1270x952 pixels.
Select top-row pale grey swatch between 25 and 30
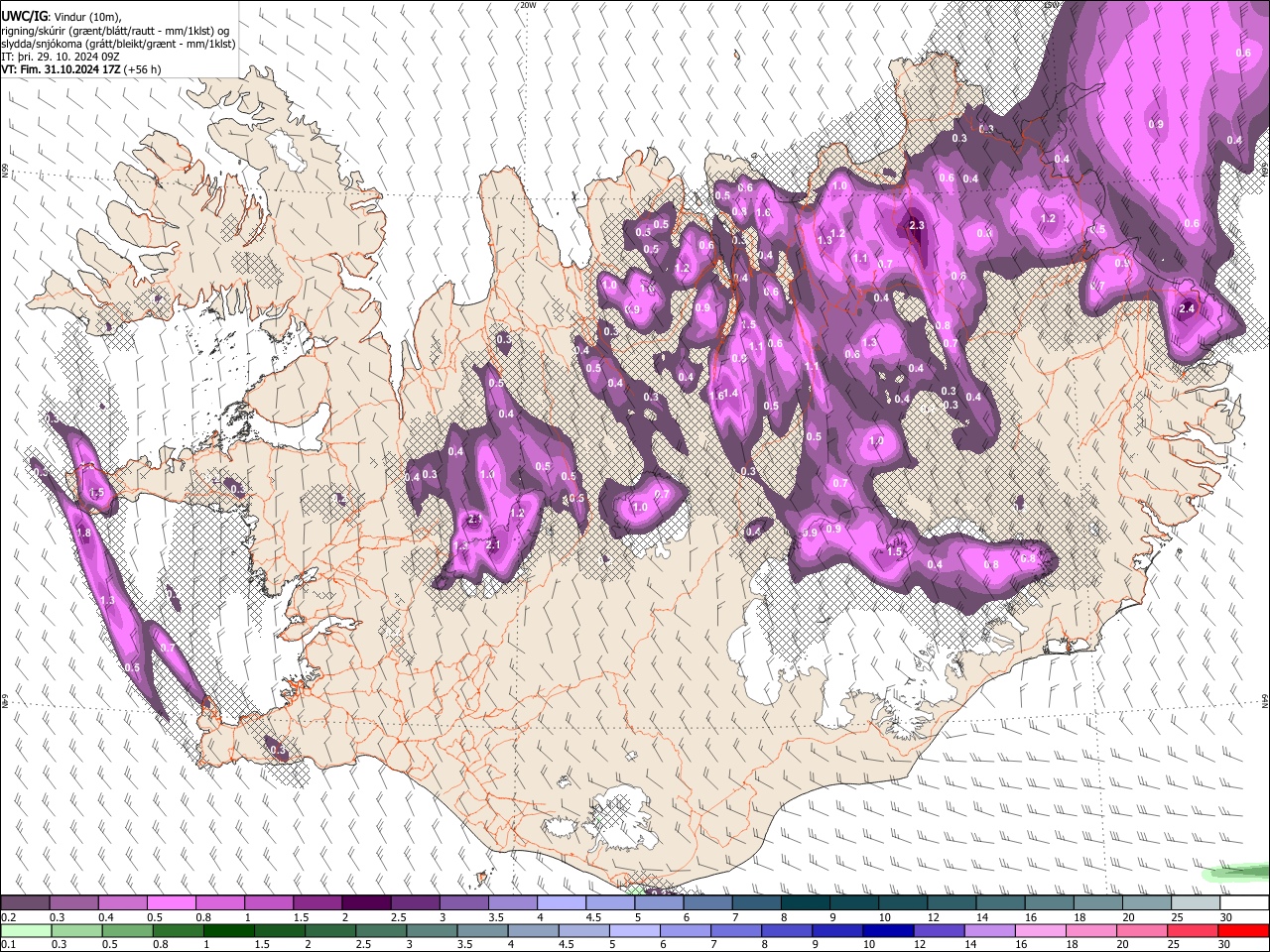[1195, 903]
